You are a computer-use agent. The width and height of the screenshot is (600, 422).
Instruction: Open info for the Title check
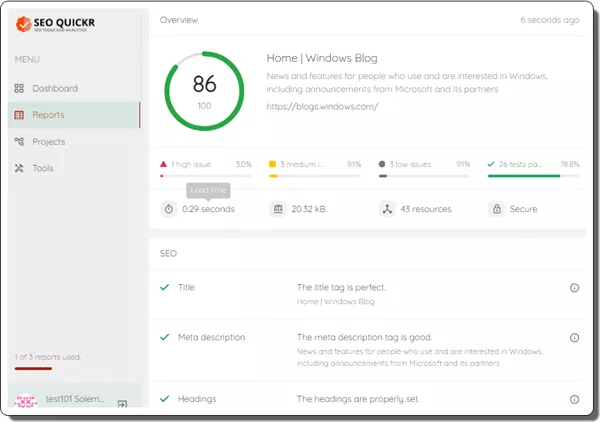coord(574,288)
